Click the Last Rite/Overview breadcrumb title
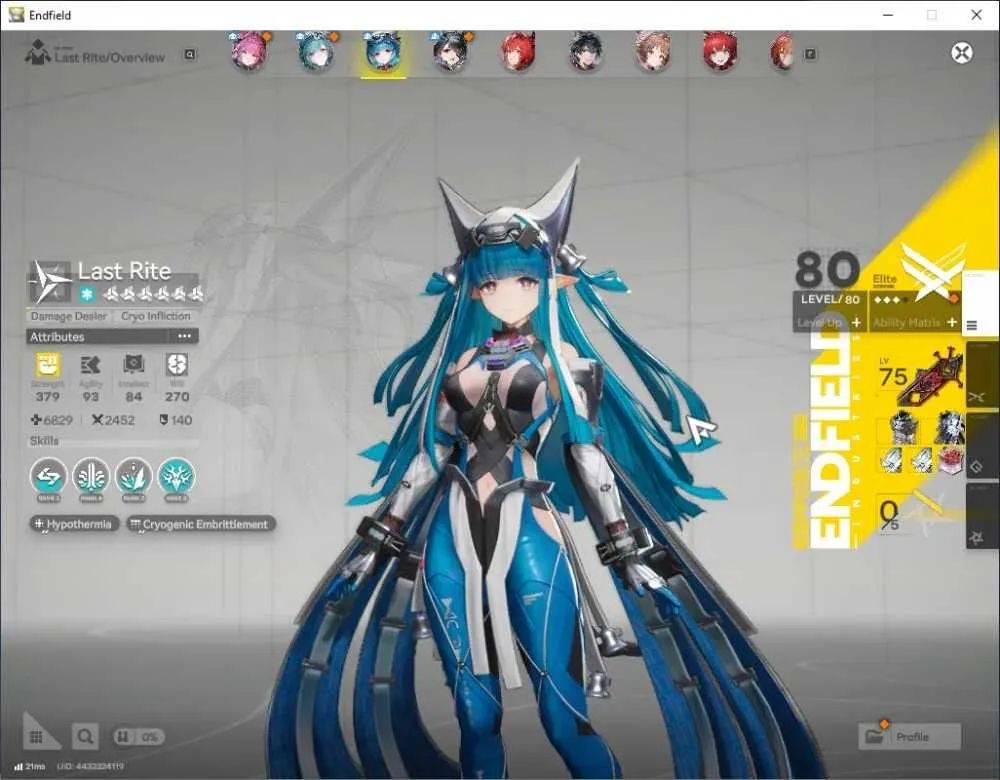 pos(110,57)
